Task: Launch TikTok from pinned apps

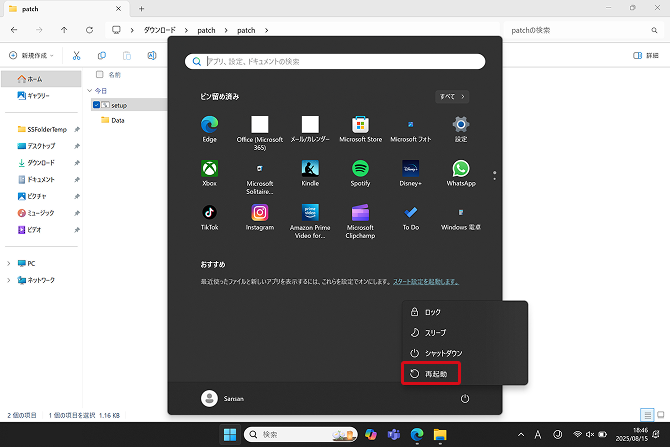Action: point(209,217)
